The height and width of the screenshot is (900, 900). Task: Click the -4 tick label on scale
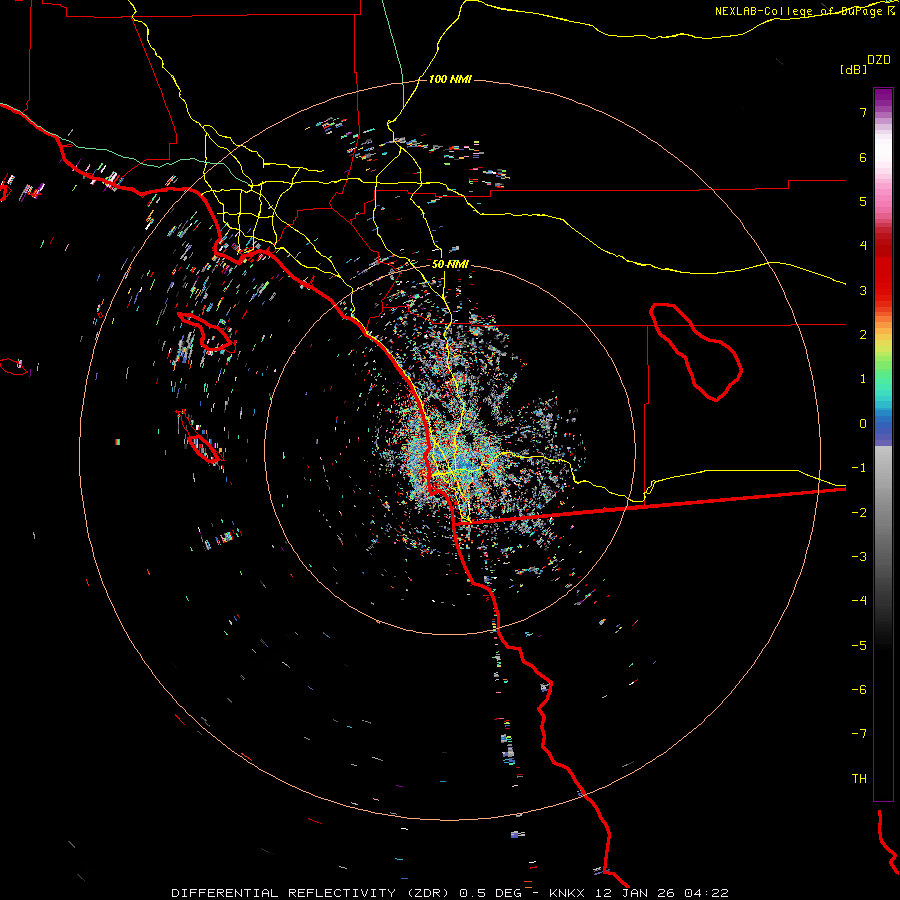(x=859, y=601)
